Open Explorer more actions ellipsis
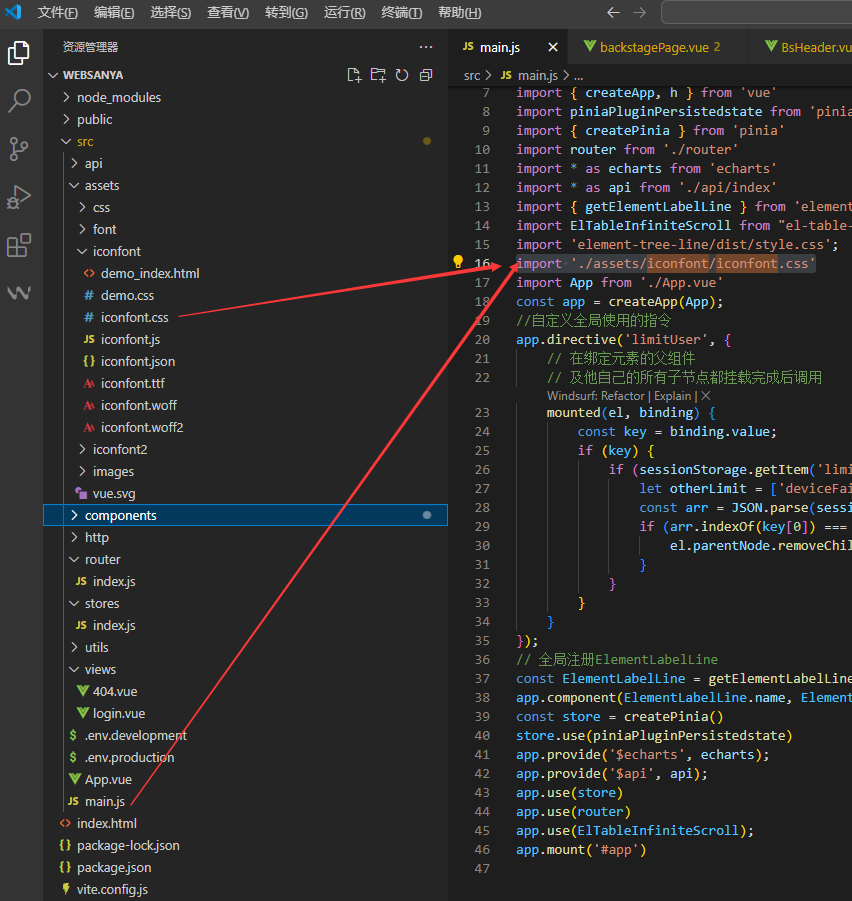The width and height of the screenshot is (852, 901). click(x=426, y=47)
